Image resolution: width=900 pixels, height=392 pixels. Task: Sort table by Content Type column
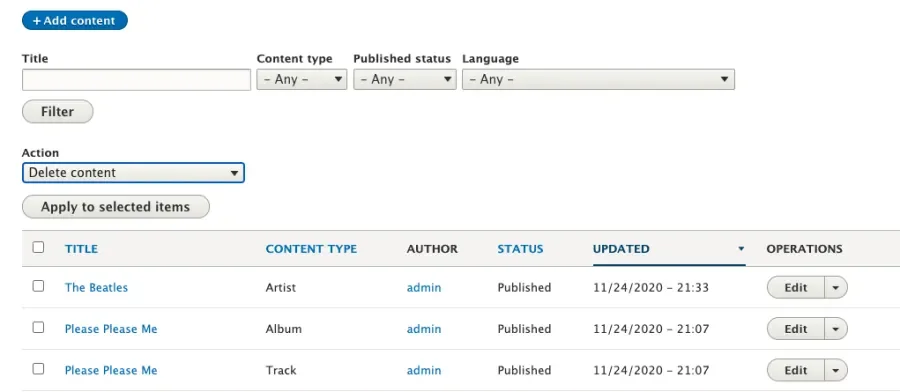(x=311, y=249)
